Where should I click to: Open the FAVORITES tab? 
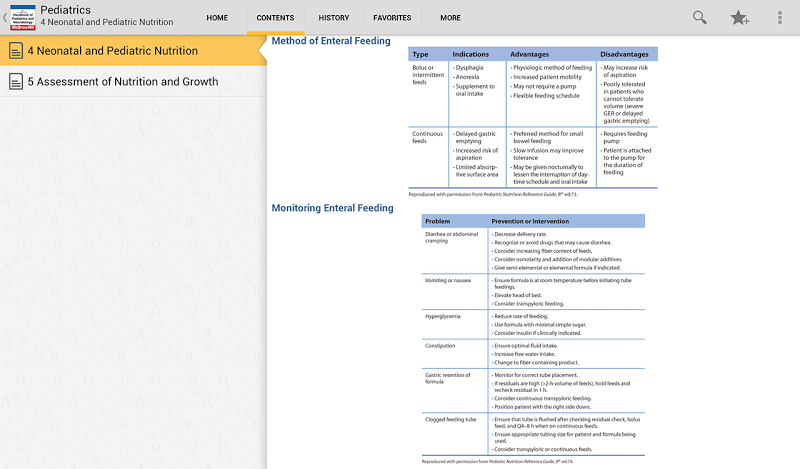tap(392, 18)
